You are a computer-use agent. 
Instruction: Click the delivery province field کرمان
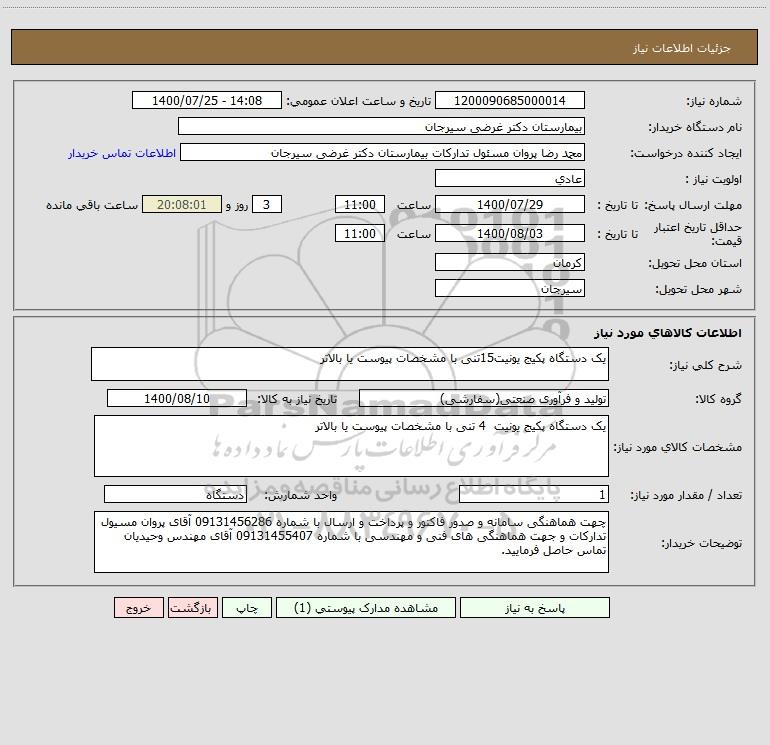(510, 262)
